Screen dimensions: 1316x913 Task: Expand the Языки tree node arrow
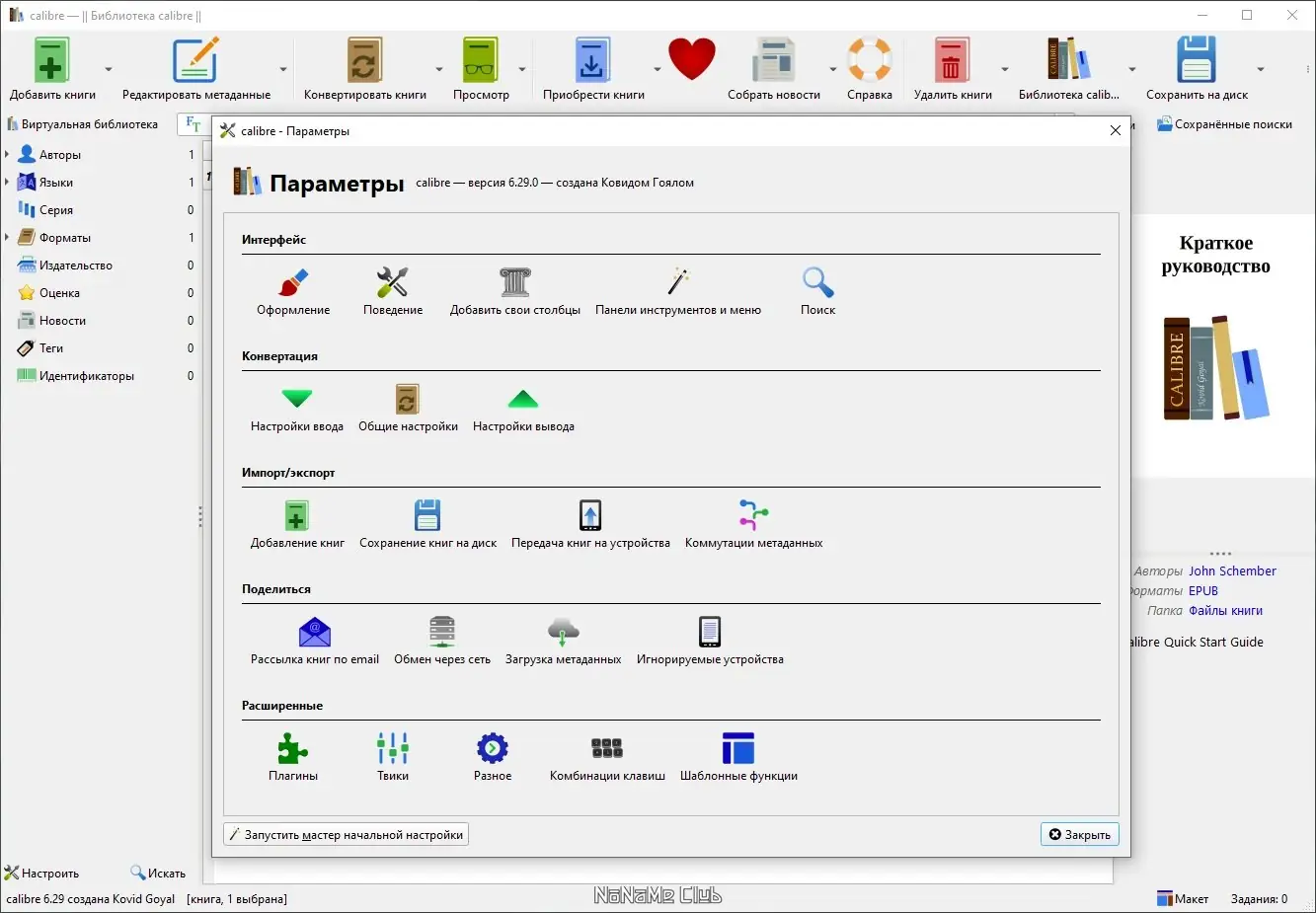click(7, 183)
